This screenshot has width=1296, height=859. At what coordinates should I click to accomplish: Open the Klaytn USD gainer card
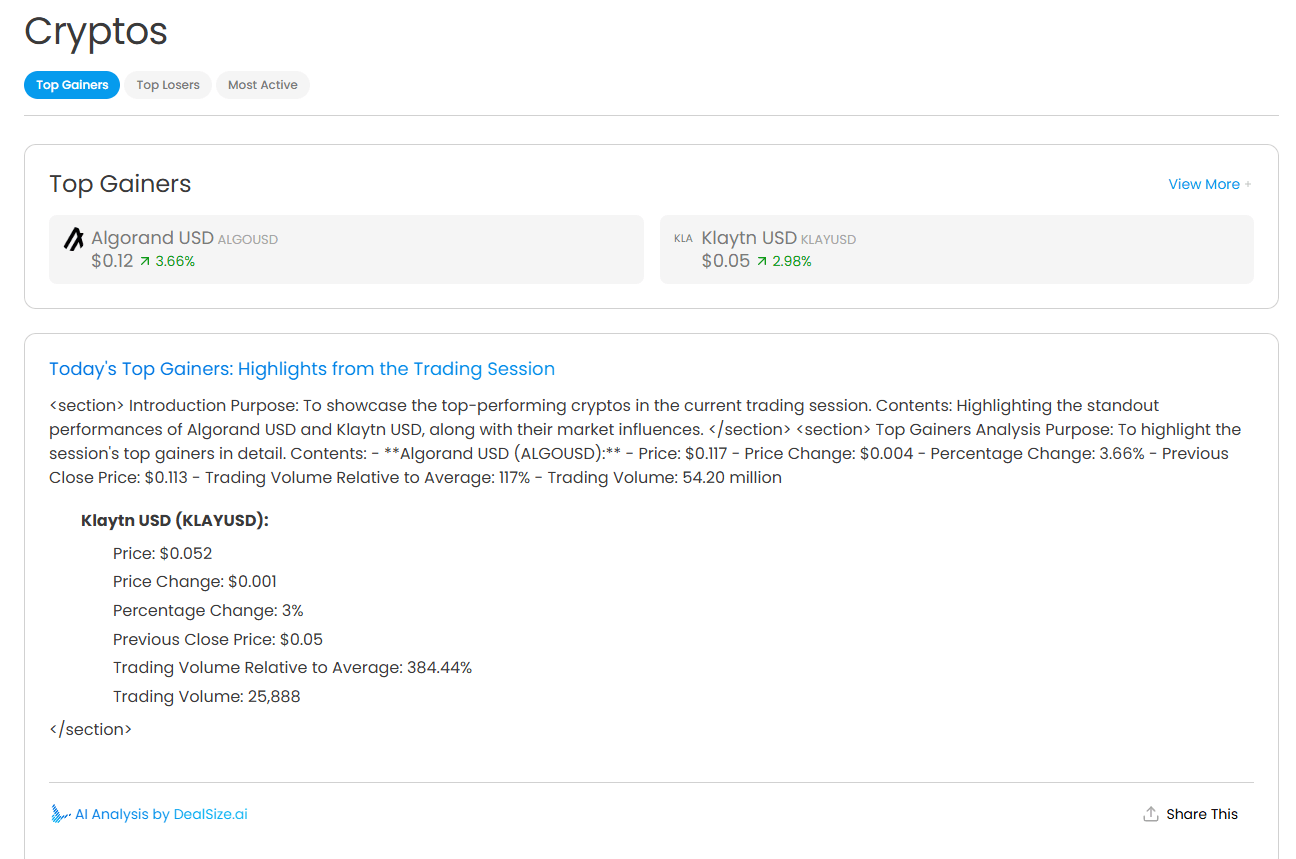[x=956, y=250]
